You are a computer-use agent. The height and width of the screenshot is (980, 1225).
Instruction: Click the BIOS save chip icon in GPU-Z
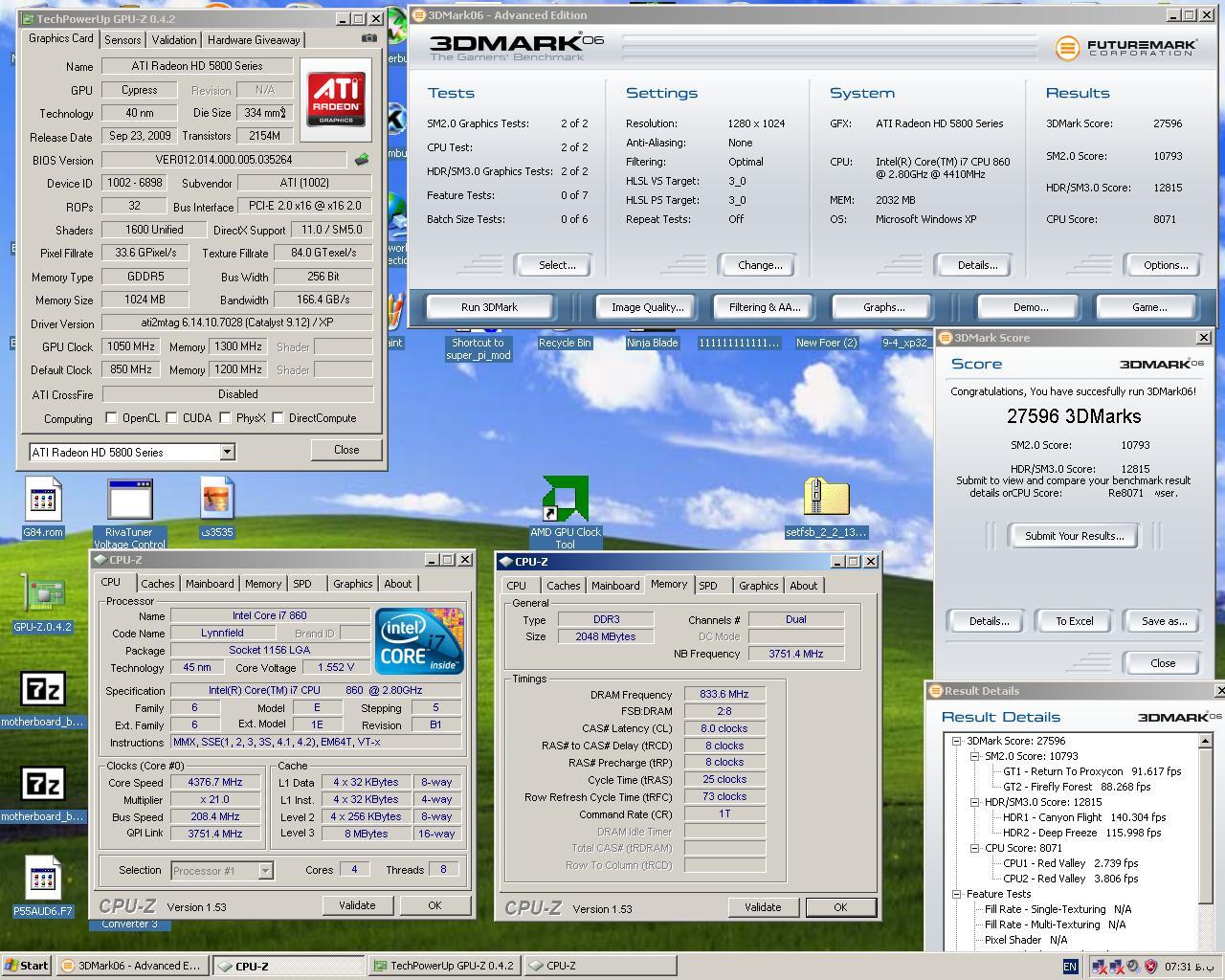tap(362, 160)
